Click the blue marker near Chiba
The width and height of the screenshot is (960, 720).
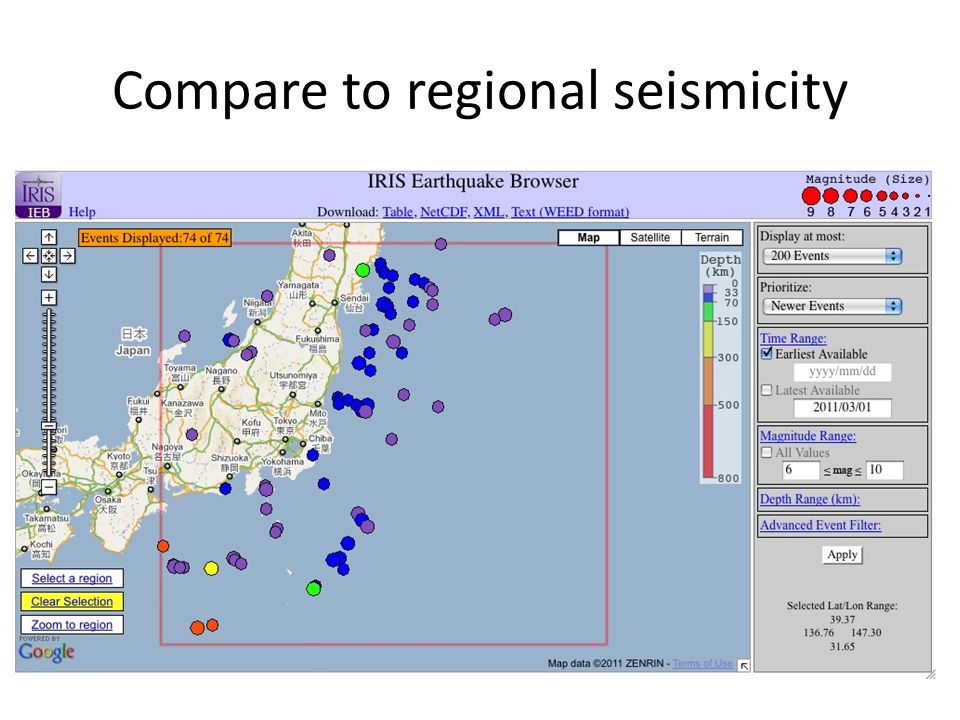pyautogui.click(x=313, y=455)
